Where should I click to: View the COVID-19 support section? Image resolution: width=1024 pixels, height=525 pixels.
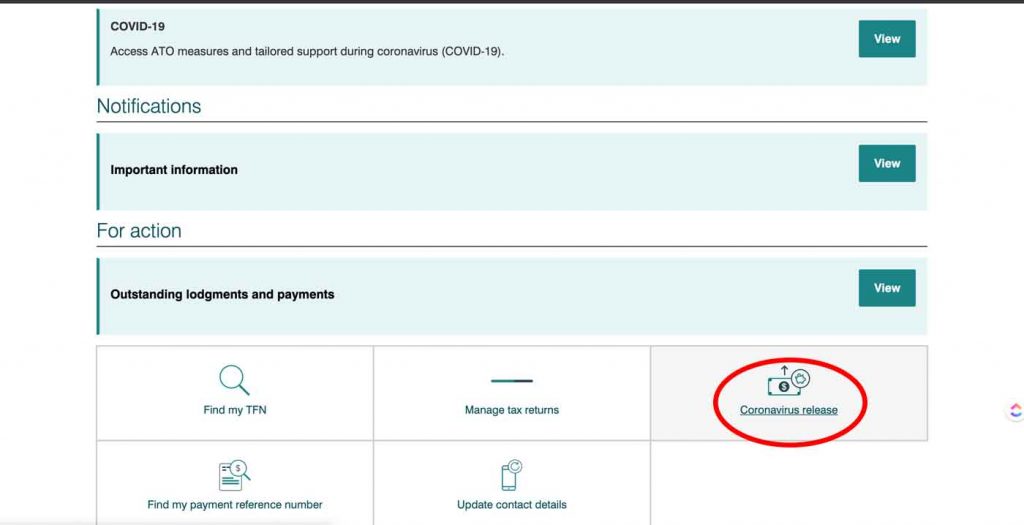click(x=887, y=39)
